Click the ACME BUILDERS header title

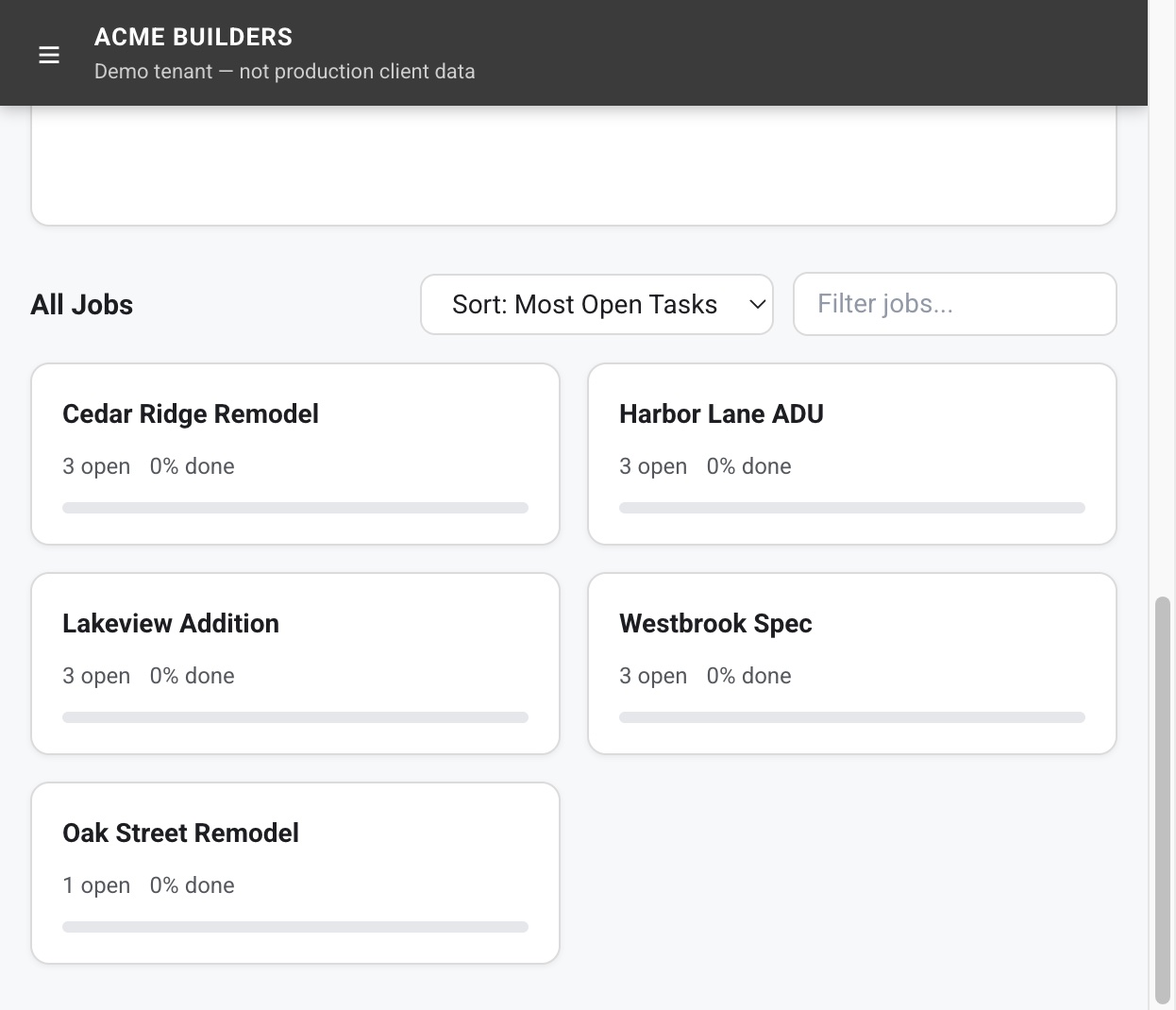[x=193, y=37]
